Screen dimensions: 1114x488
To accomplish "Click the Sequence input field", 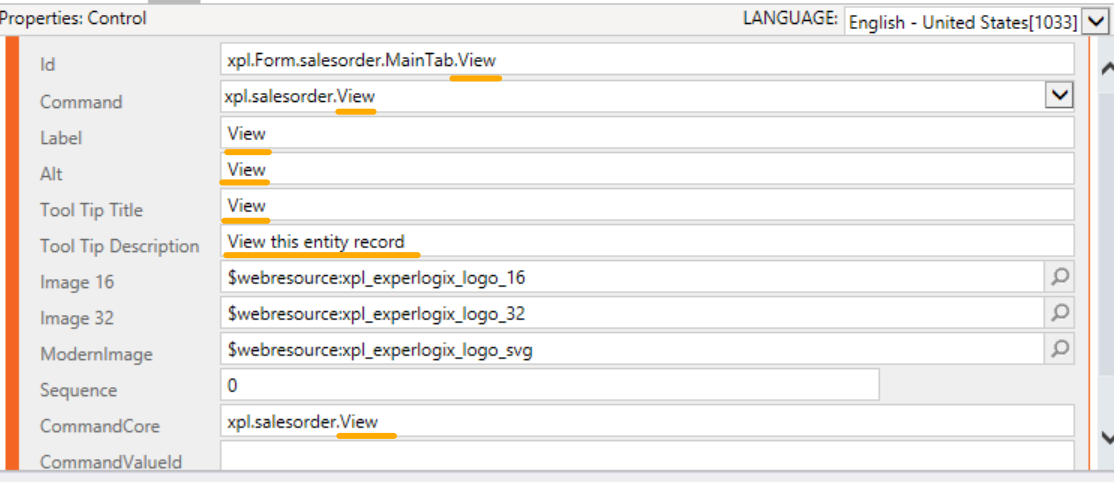I will [550, 384].
